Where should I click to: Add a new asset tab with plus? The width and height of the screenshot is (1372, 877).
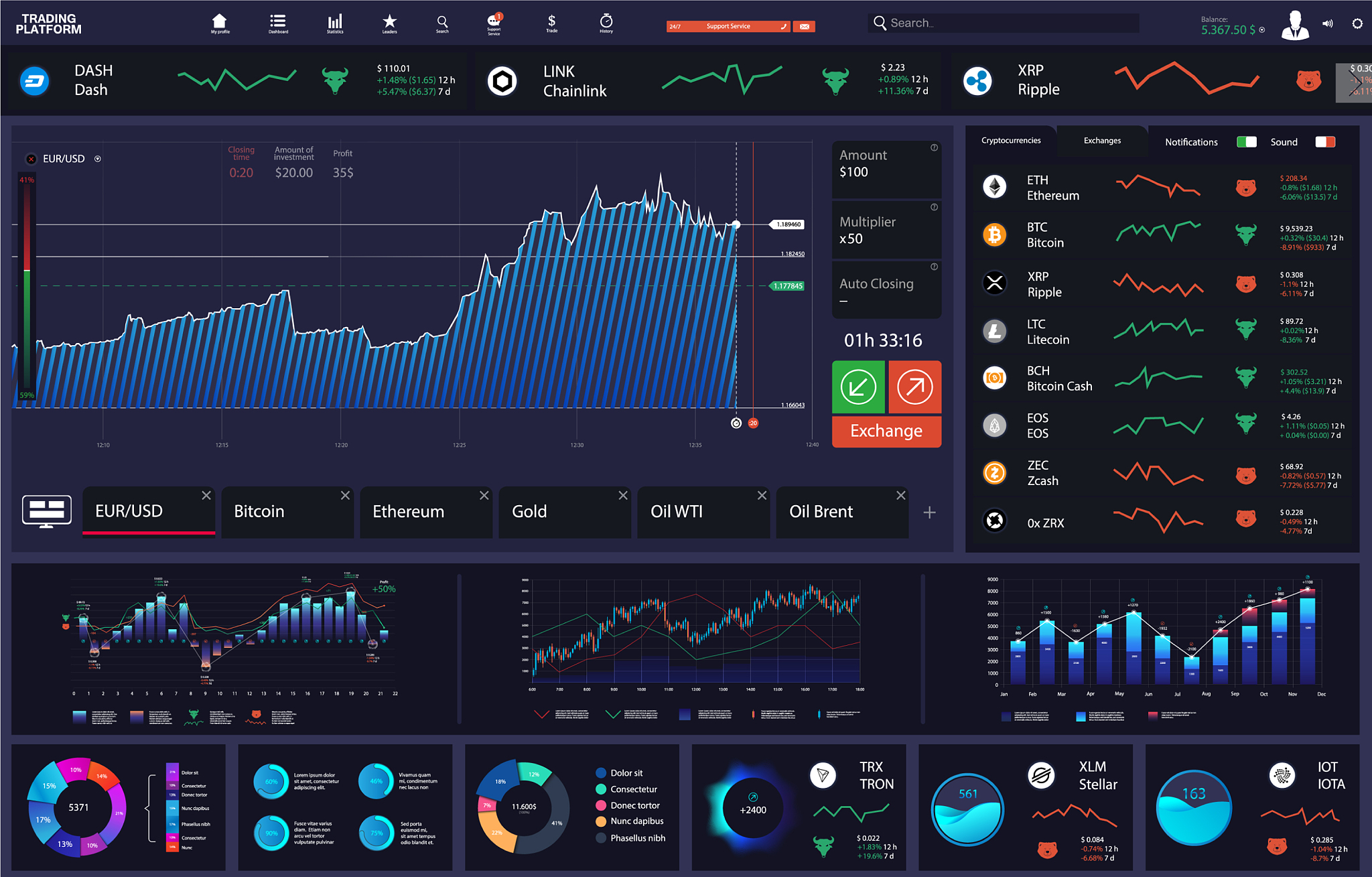929,513
